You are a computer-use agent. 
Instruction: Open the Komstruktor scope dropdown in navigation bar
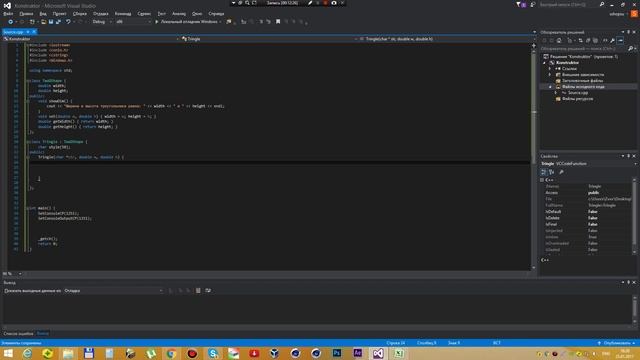pyautogui.click(x=91, y=39)
